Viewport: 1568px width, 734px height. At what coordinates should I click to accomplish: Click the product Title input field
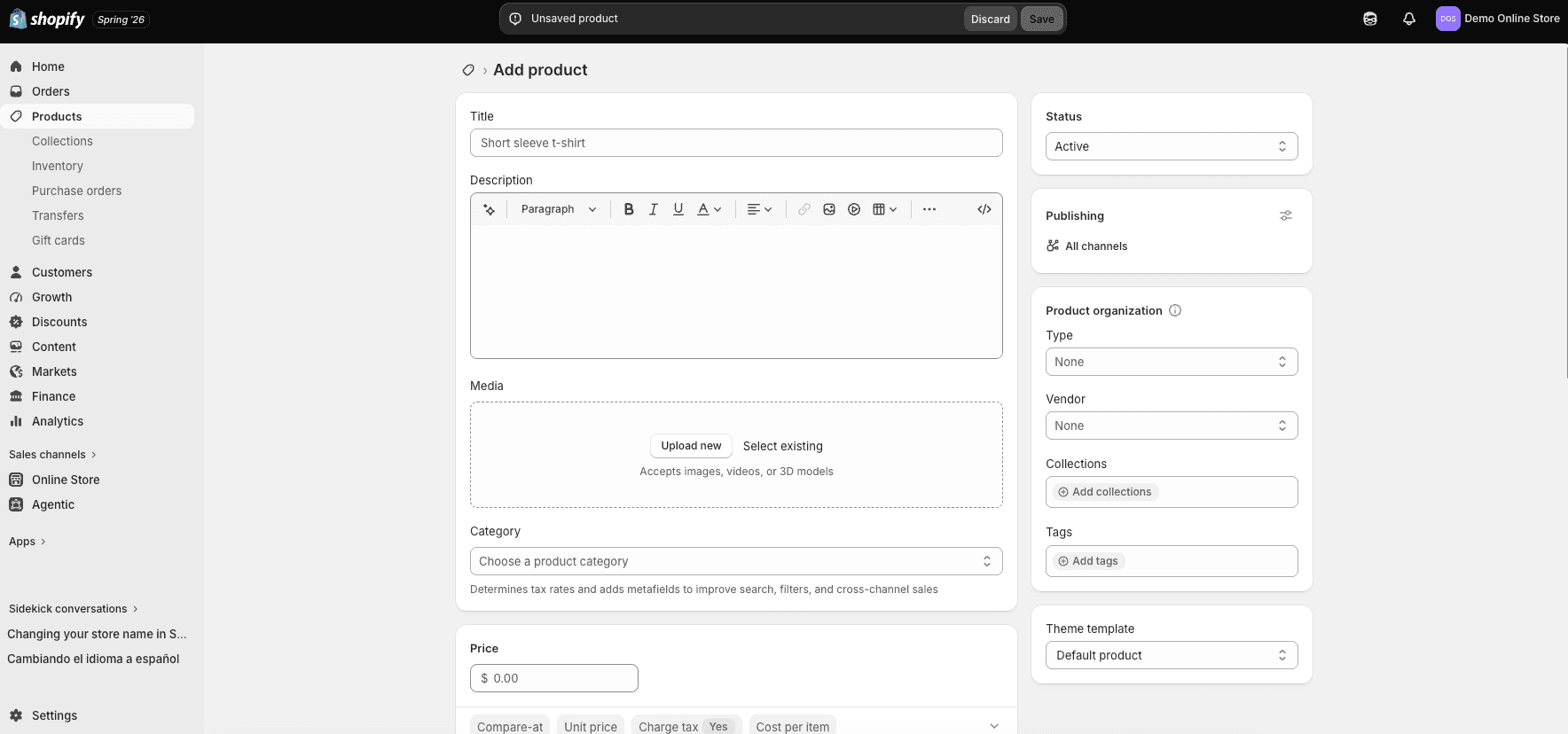[x=736, y=143]
